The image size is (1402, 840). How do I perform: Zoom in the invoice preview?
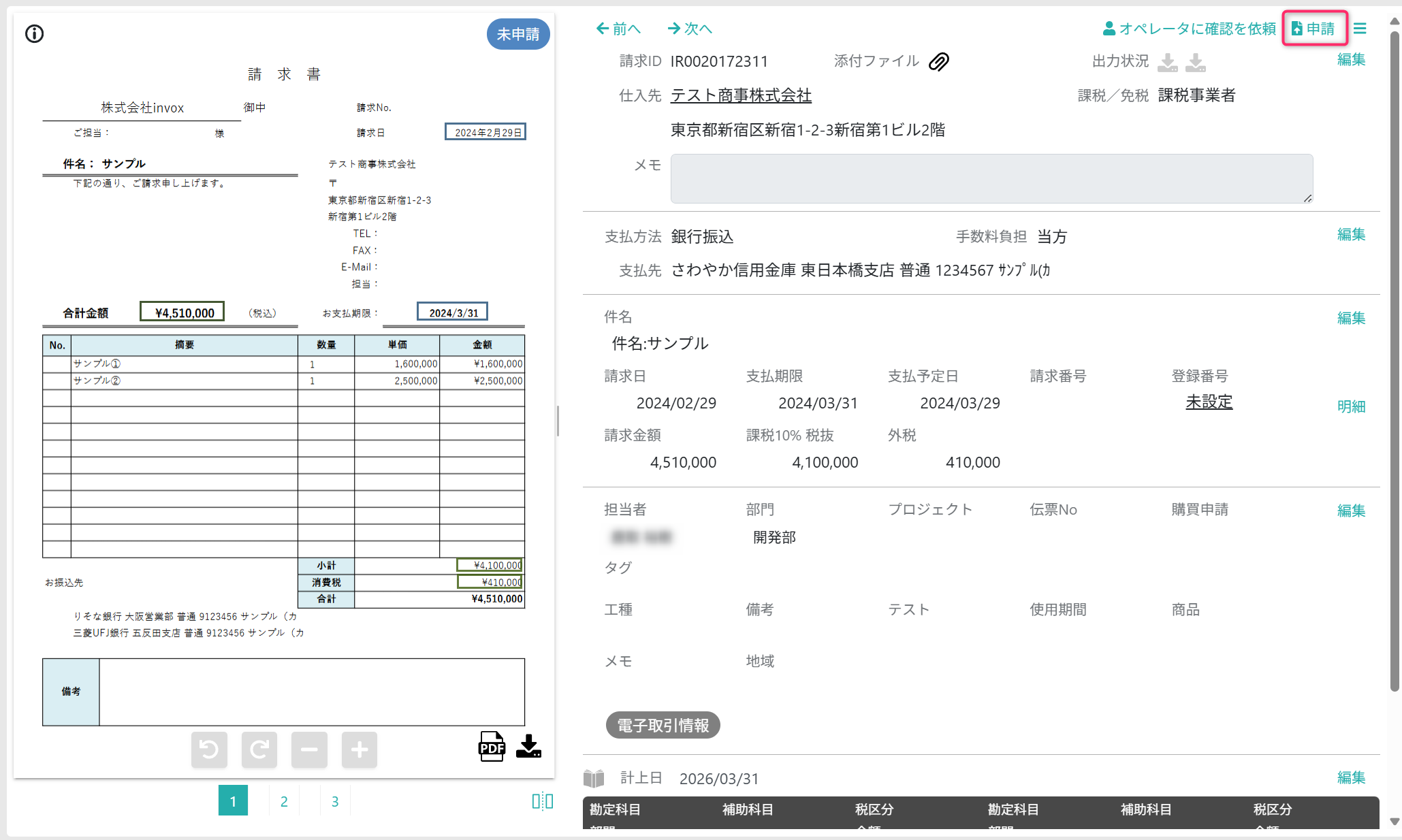click(359, 749)
